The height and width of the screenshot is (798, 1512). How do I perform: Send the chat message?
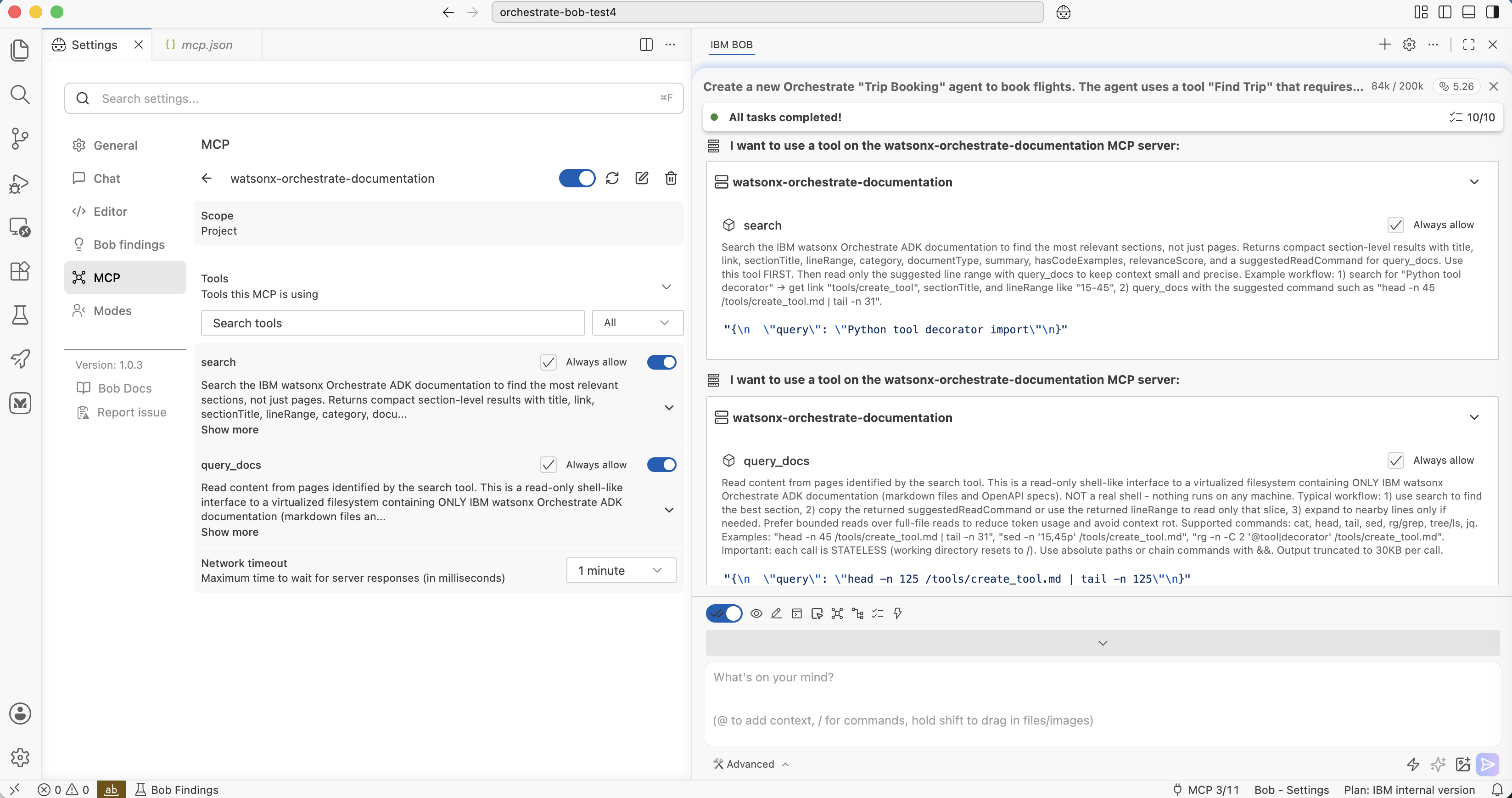[1487, 764]
